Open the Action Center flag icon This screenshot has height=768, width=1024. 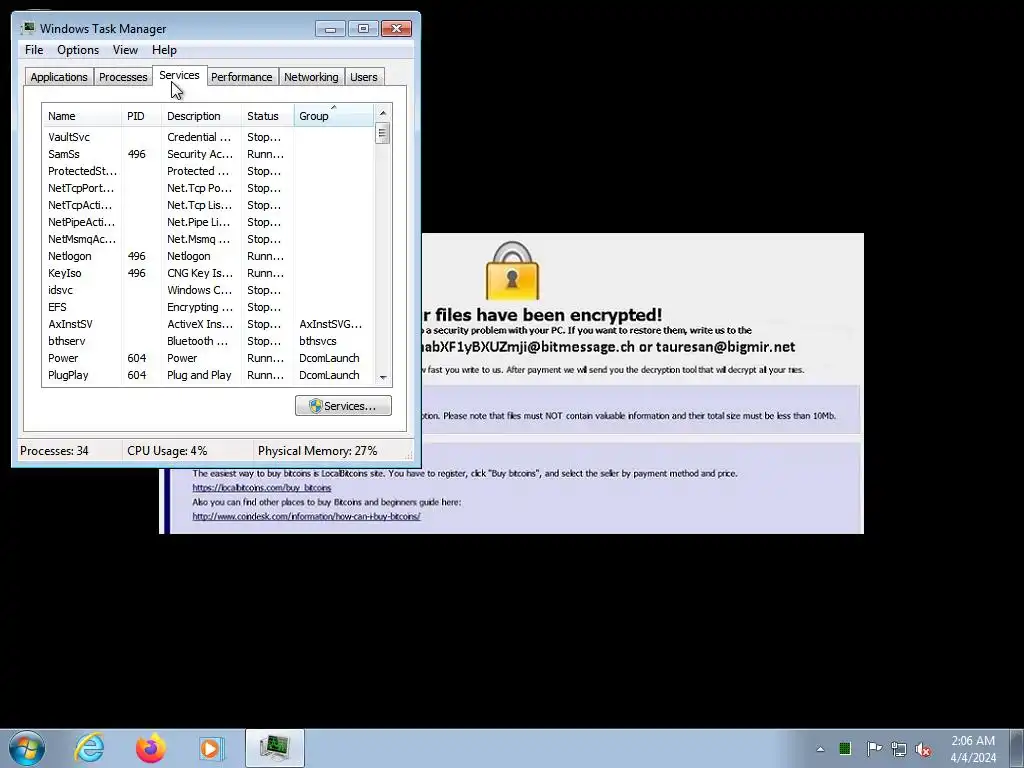(874, 748)
